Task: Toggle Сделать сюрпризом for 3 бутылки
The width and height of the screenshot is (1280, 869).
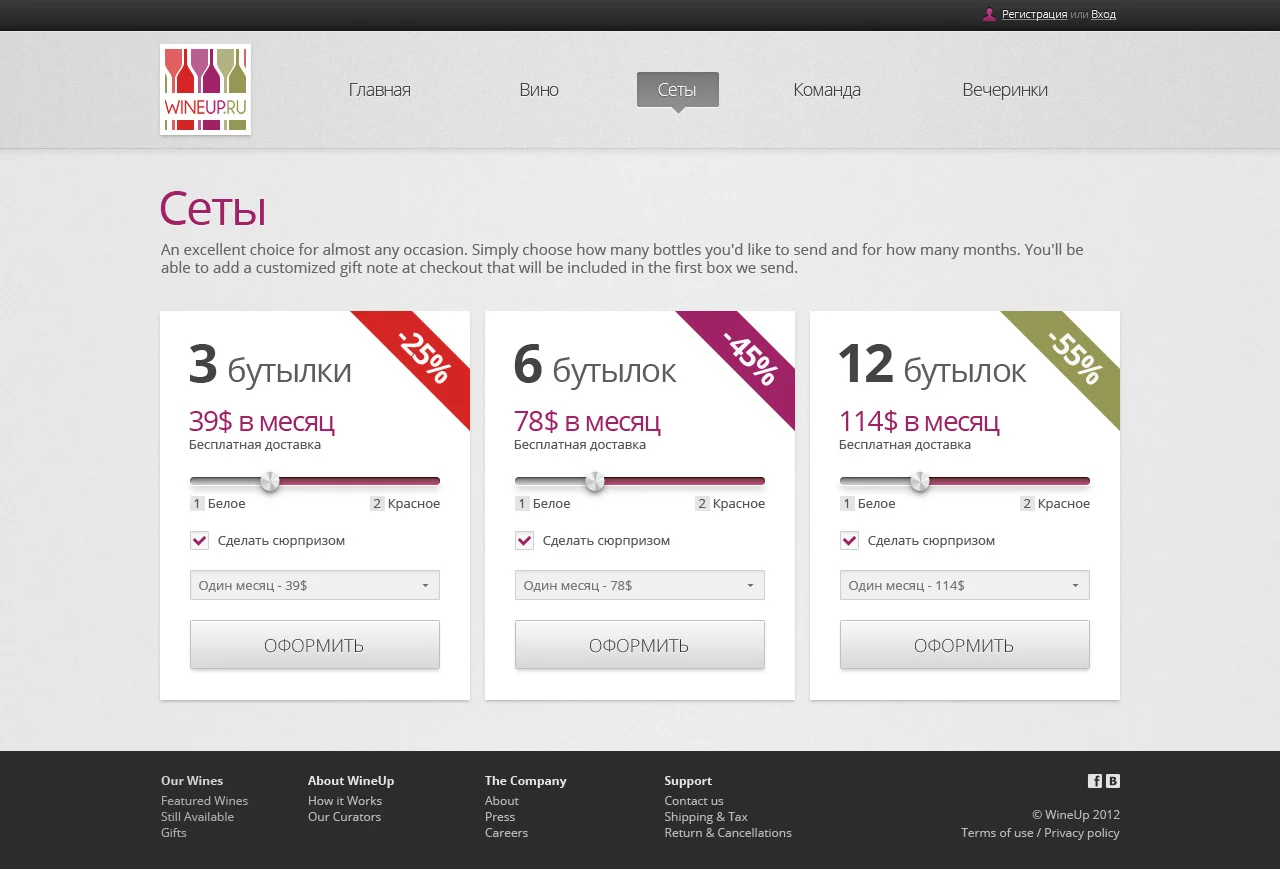Action: click(199, 541)
